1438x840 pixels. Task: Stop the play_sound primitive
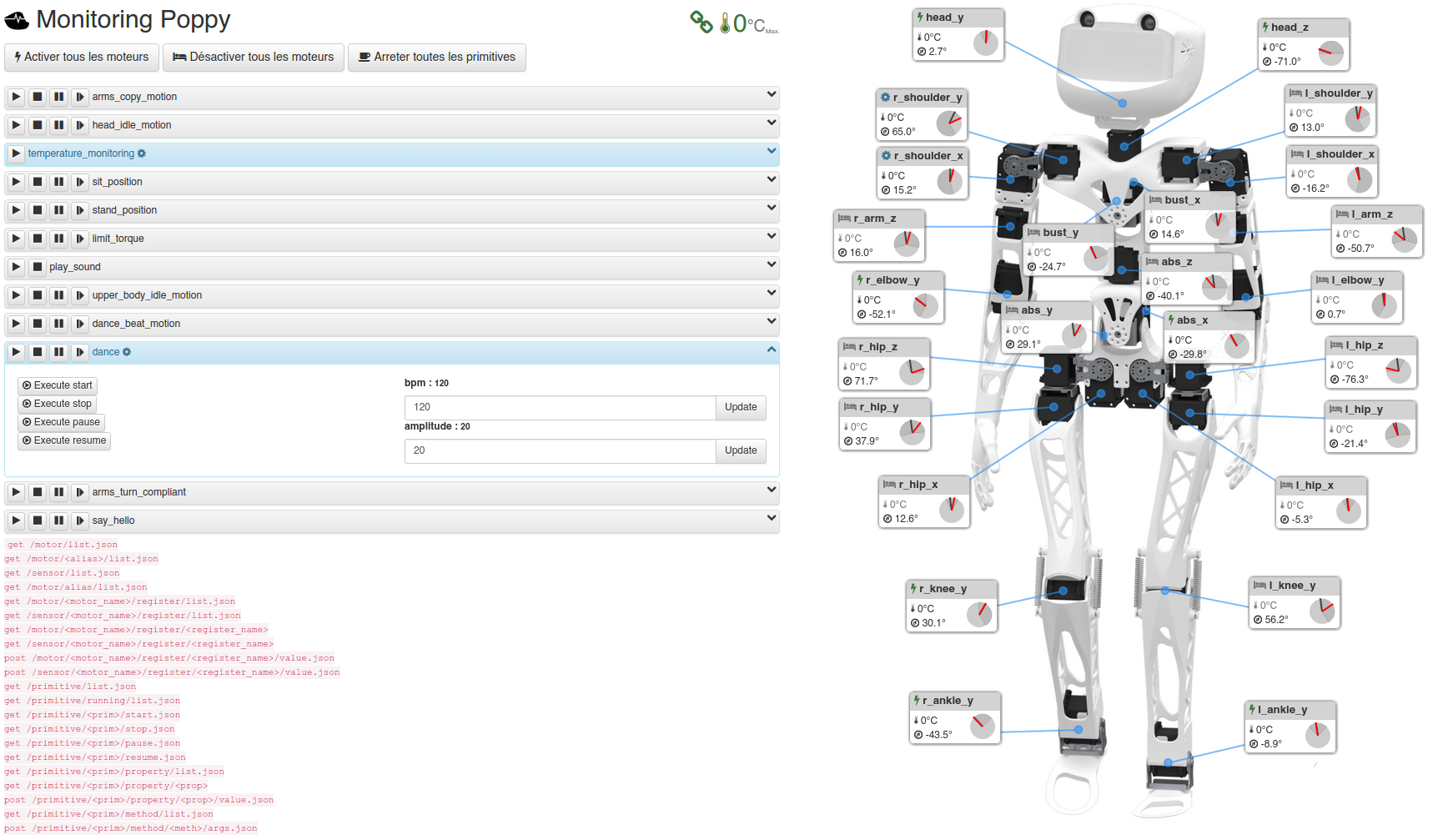pos(38,267)
